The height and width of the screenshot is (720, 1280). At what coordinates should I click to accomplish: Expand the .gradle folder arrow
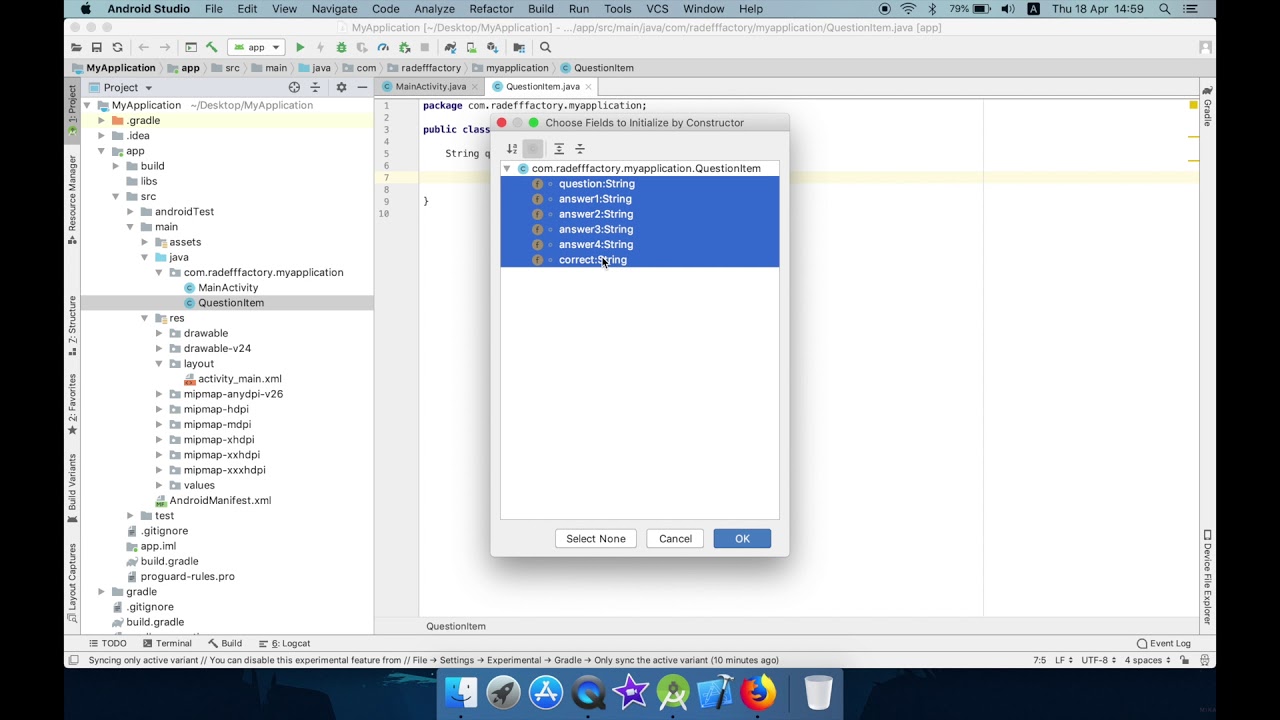pyautogui.click(x=101, y=121)
